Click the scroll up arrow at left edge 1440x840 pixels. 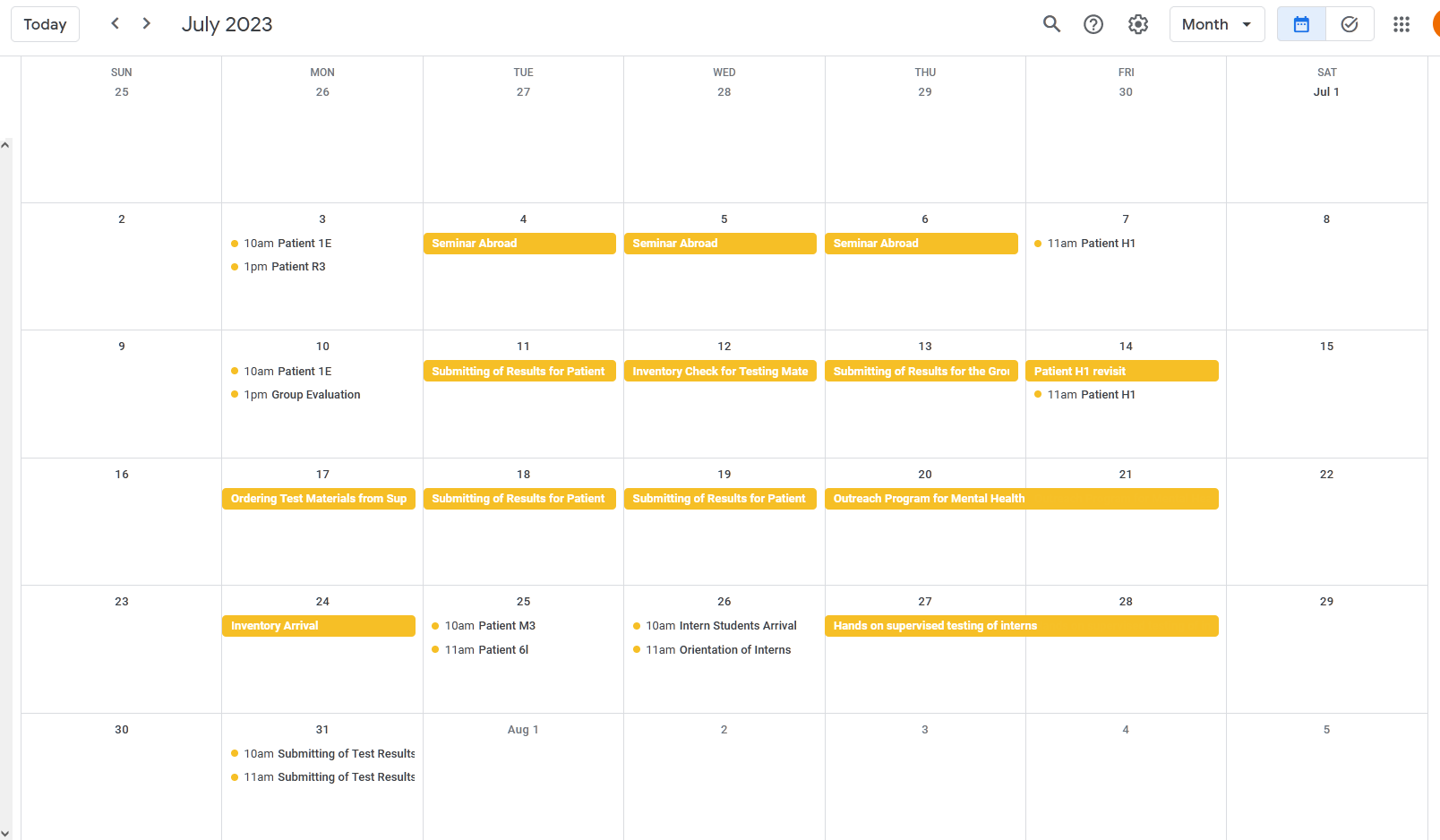[5, 145]
